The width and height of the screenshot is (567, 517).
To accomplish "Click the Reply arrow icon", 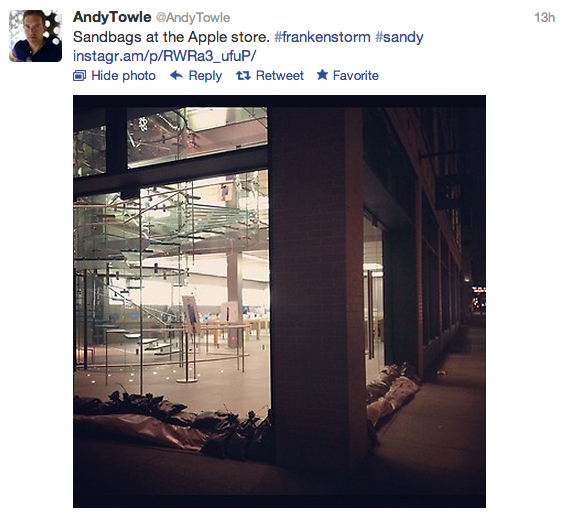I will pos(176,75).
